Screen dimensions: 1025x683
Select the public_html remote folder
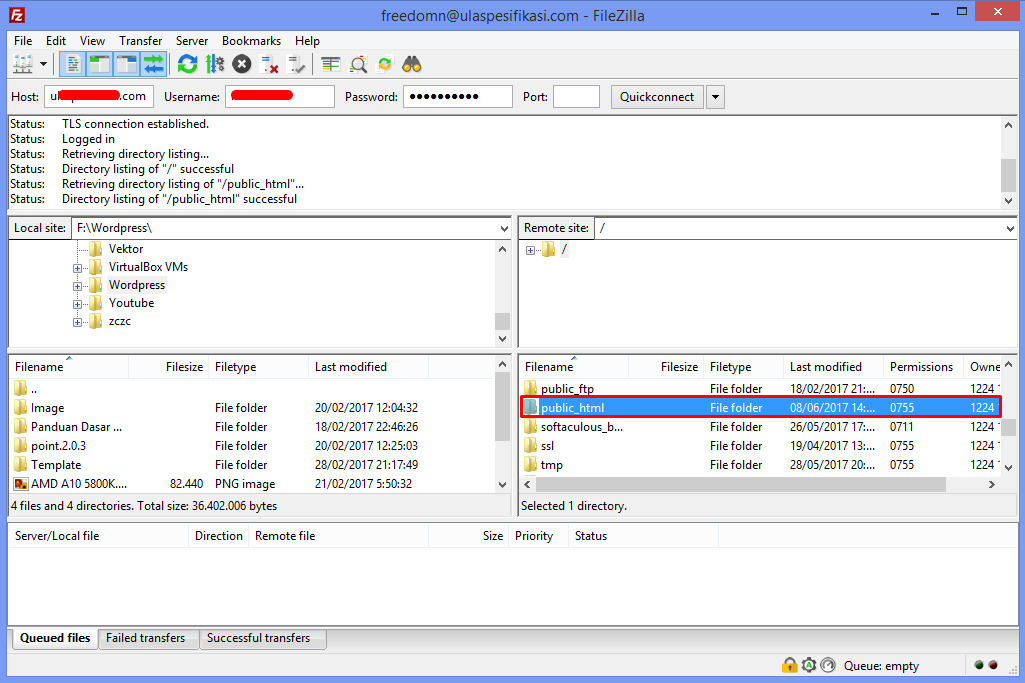[761, 408]
